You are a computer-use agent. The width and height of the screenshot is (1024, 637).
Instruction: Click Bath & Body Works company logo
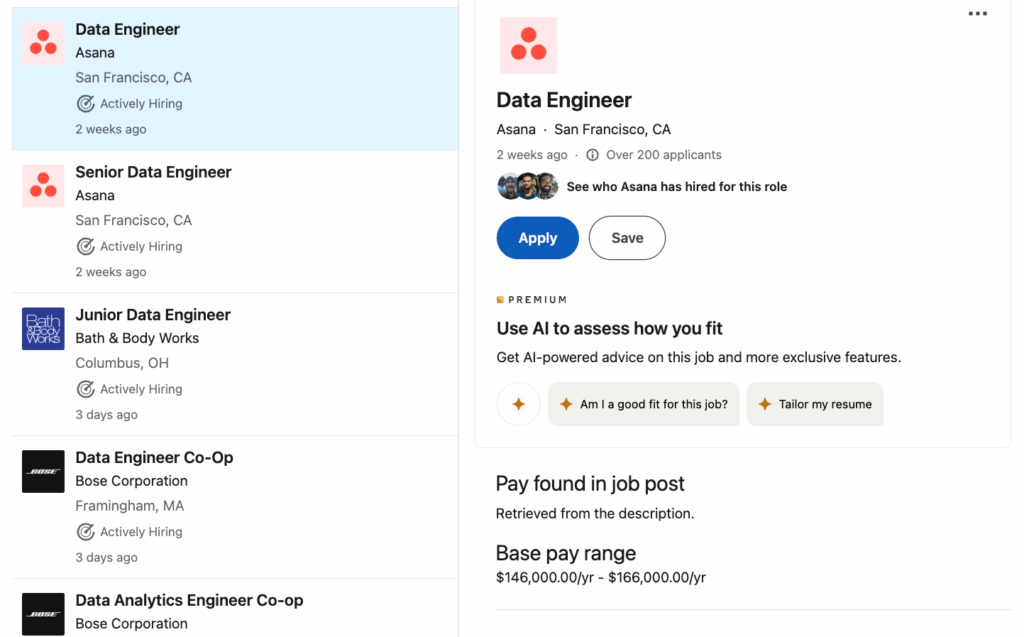[43, 329]
